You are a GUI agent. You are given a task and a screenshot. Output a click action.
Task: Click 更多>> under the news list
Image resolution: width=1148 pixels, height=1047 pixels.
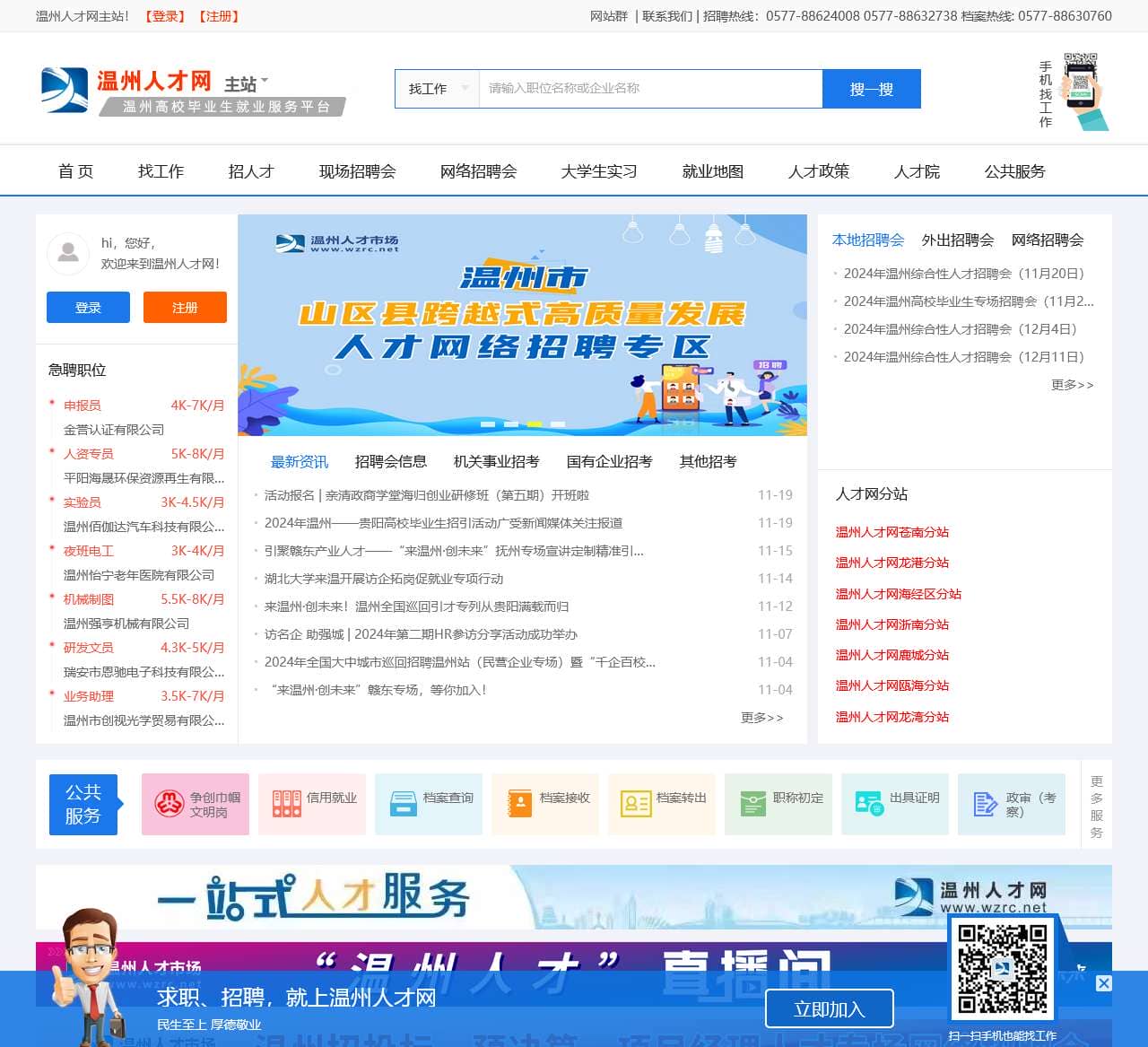coord(762,718)
